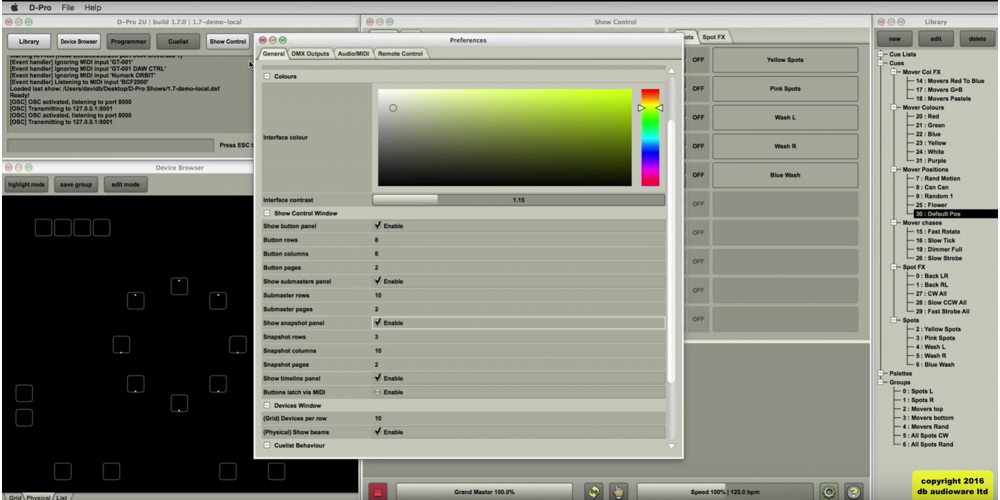
Task: Open the D-Pro application menu
Action: [40, 8]
